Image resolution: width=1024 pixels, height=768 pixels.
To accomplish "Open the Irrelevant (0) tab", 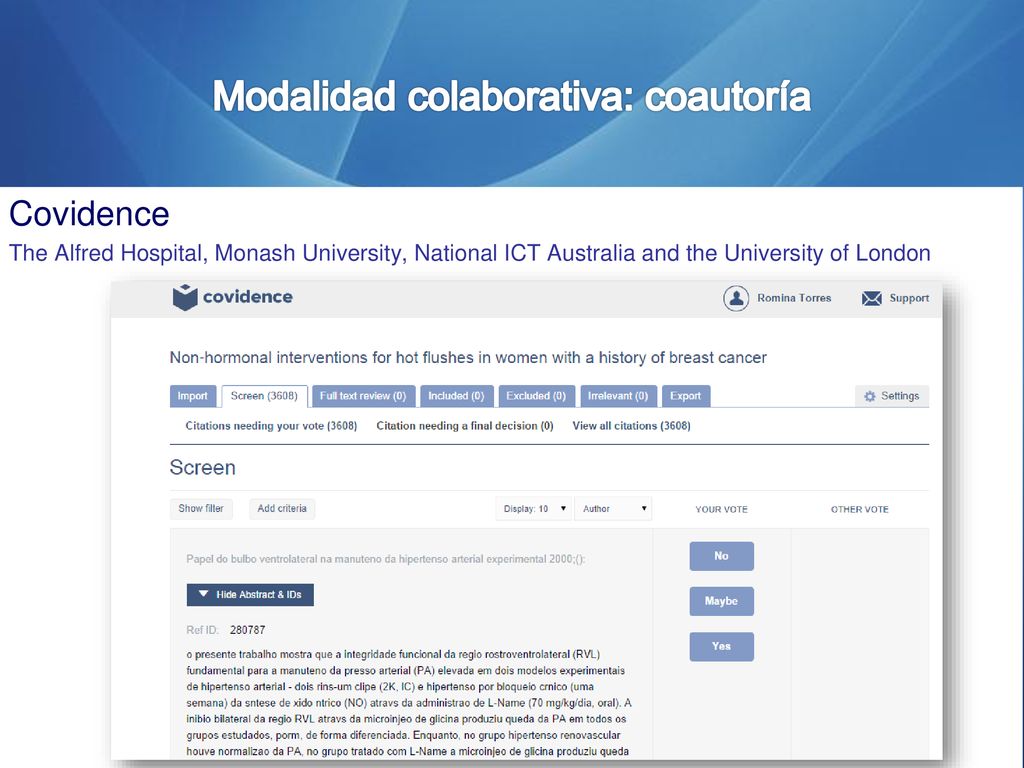I will 618,396.
